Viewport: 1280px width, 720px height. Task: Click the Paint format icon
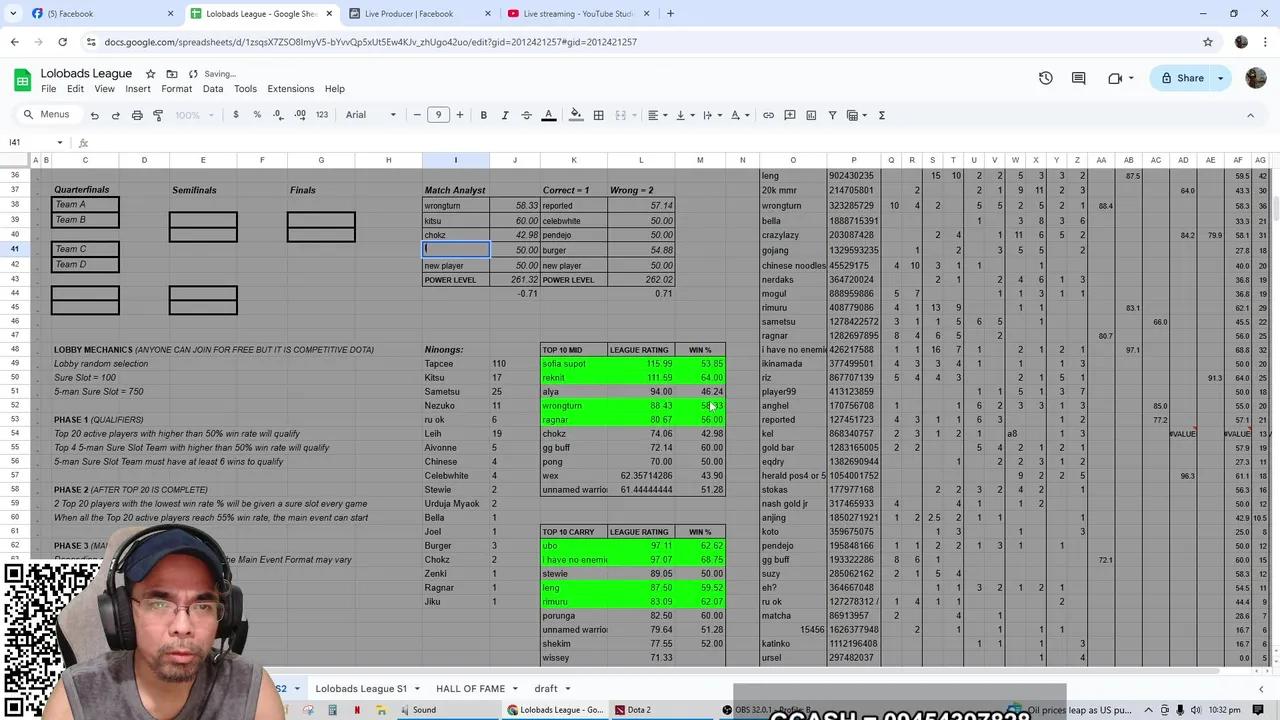point(158,115)
